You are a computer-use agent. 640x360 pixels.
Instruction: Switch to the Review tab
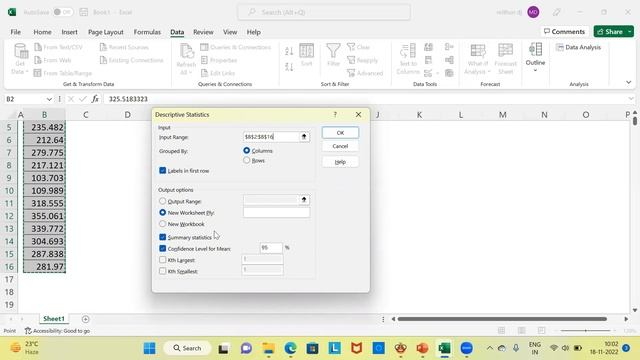tap(203, 32)
